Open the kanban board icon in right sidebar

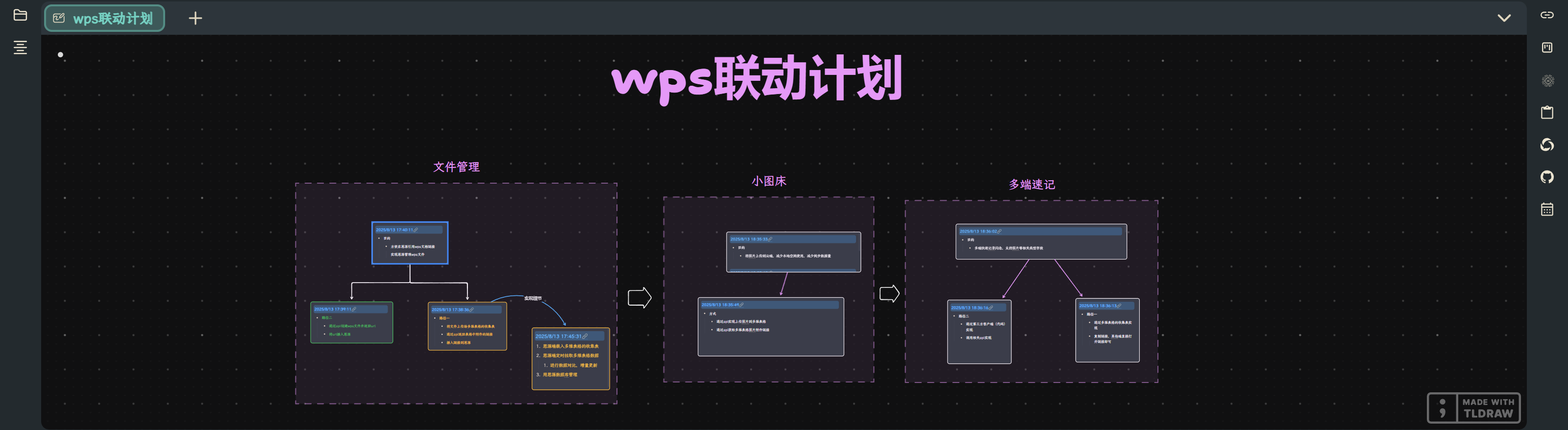pyautogui.click(x=1547, y=48)
